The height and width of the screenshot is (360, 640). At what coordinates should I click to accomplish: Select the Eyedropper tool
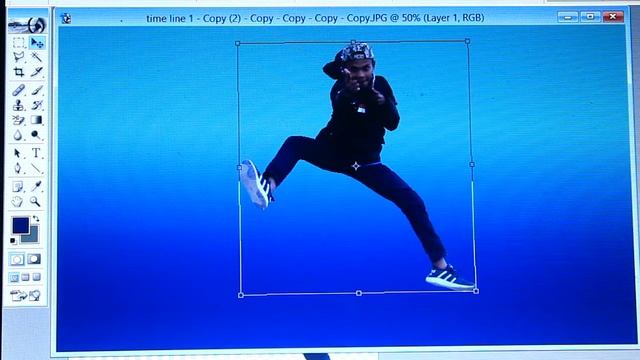pyautogui.click(x=36, y=187)
